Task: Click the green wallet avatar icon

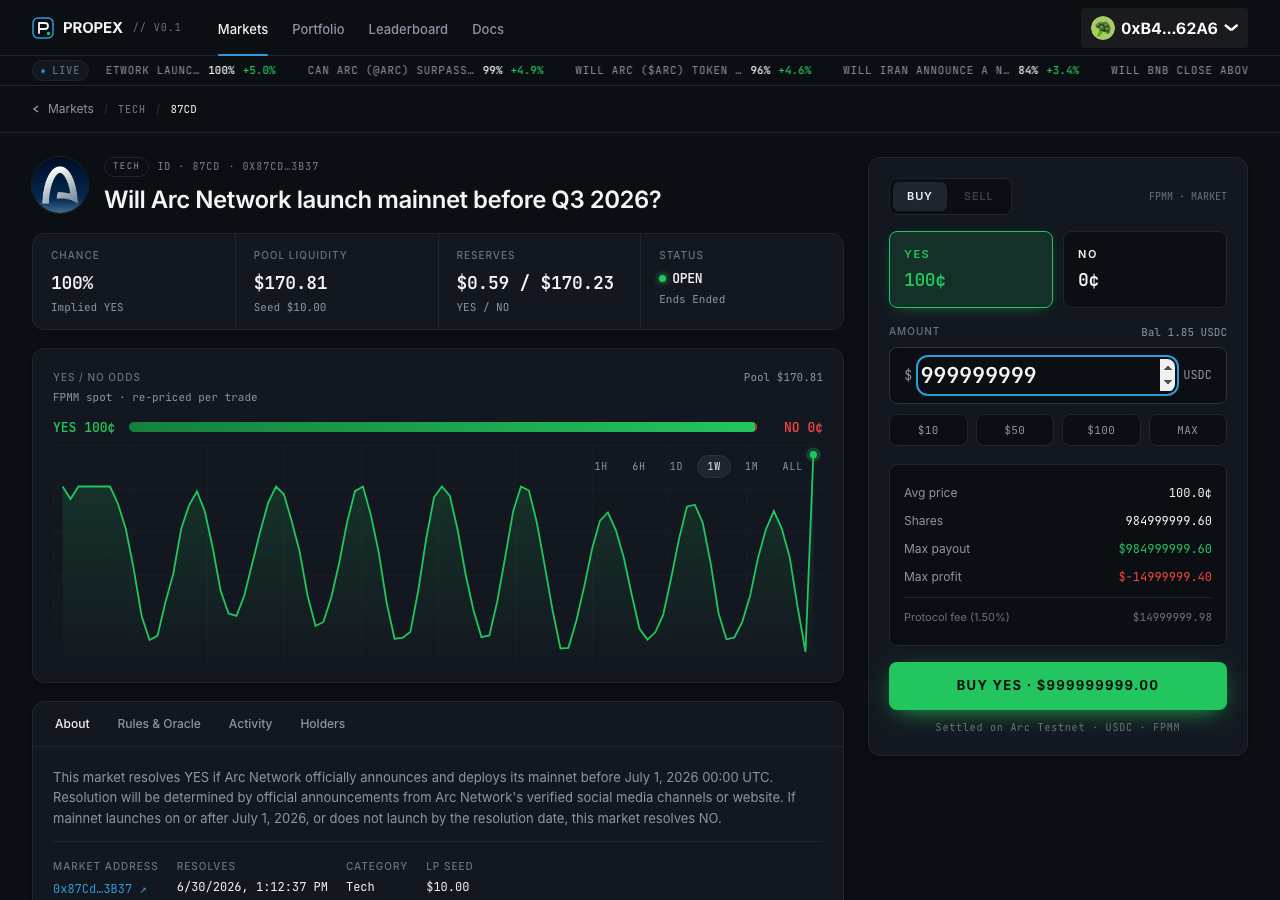Action: [1103, 28]
